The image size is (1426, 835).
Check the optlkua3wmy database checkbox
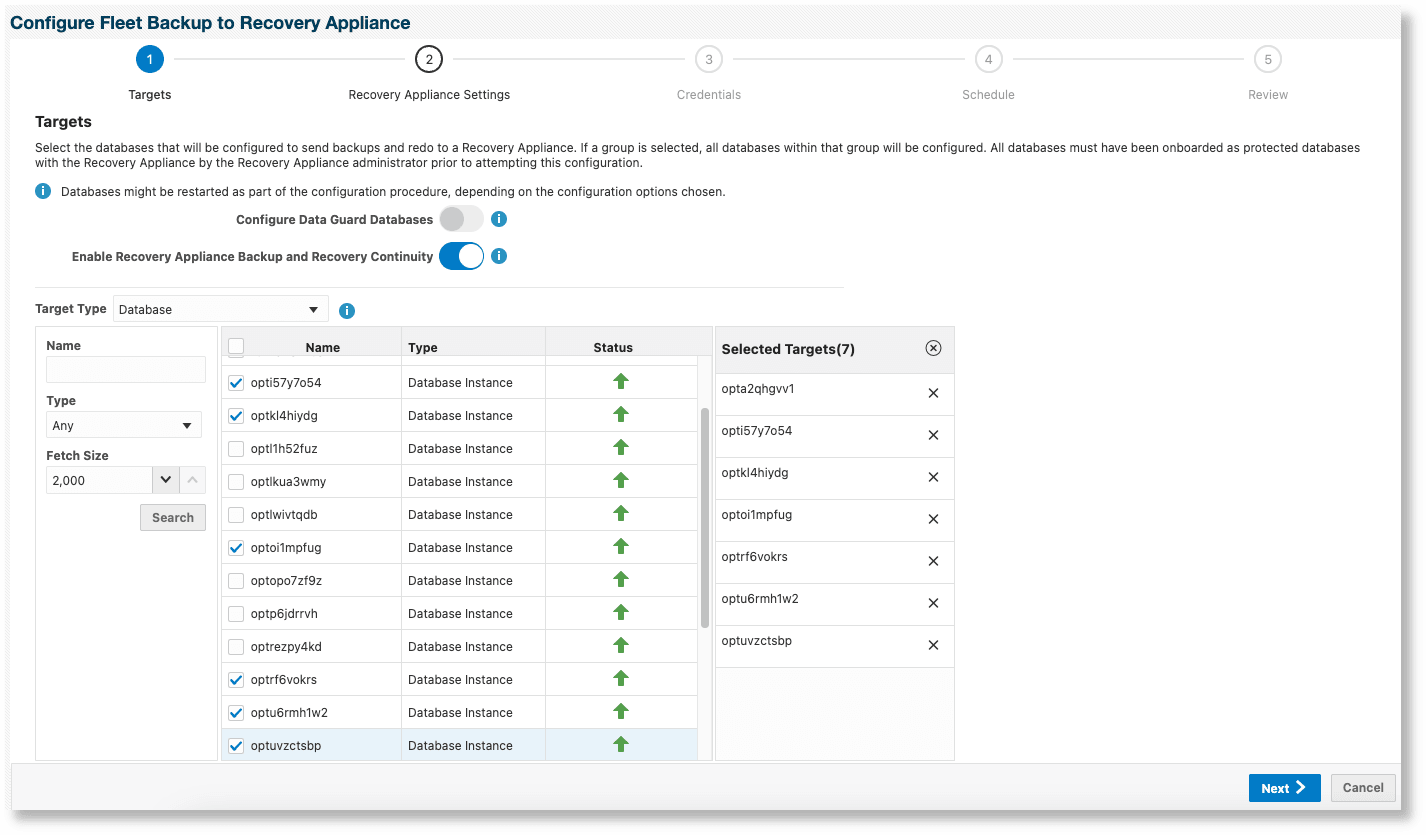click(x=236, y=482)
